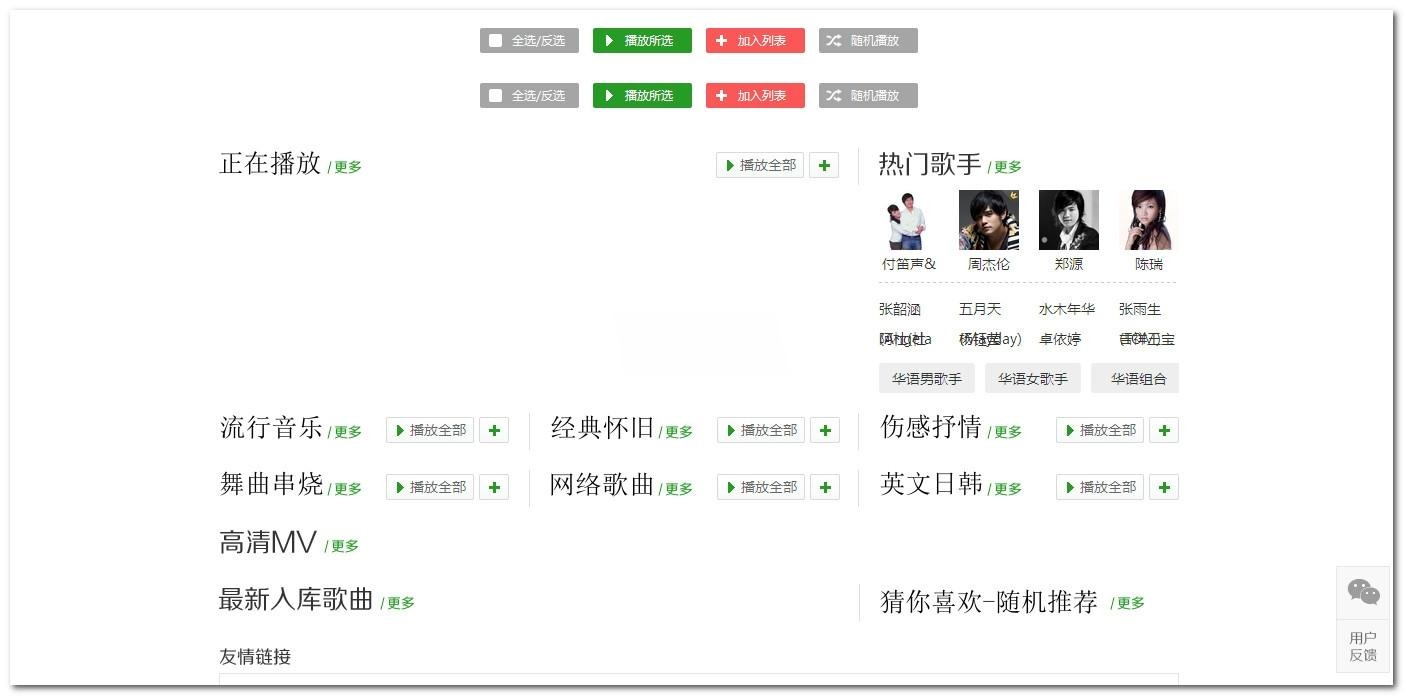Click + icon next to 舞曲串烧 section
Viewport: 1404px width, 696px height.
click(493, 487)
